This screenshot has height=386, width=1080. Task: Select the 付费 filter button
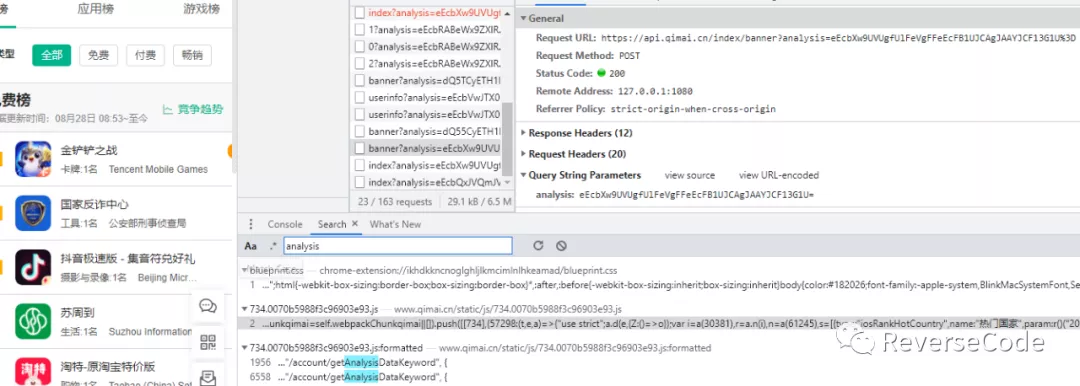(x=145, y=55)
